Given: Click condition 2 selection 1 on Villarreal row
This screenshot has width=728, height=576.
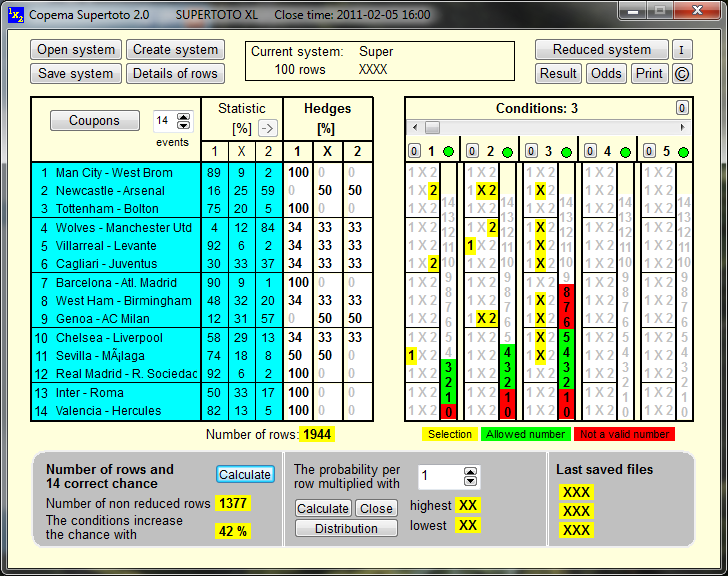Looking at the screenshot, I should [x=470, y=246].
